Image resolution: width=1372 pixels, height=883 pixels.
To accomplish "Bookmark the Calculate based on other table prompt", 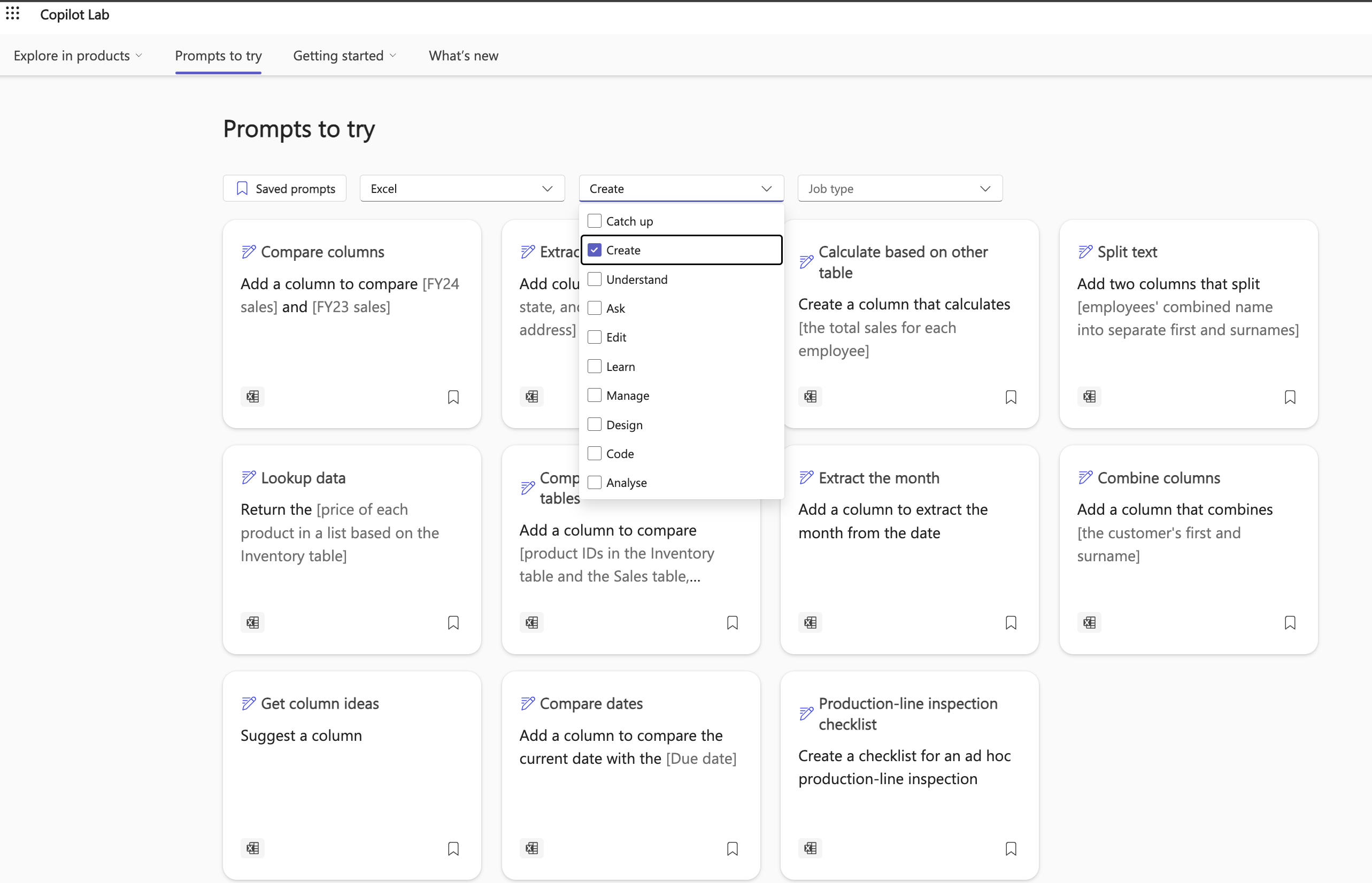I will click(1011, 397).
